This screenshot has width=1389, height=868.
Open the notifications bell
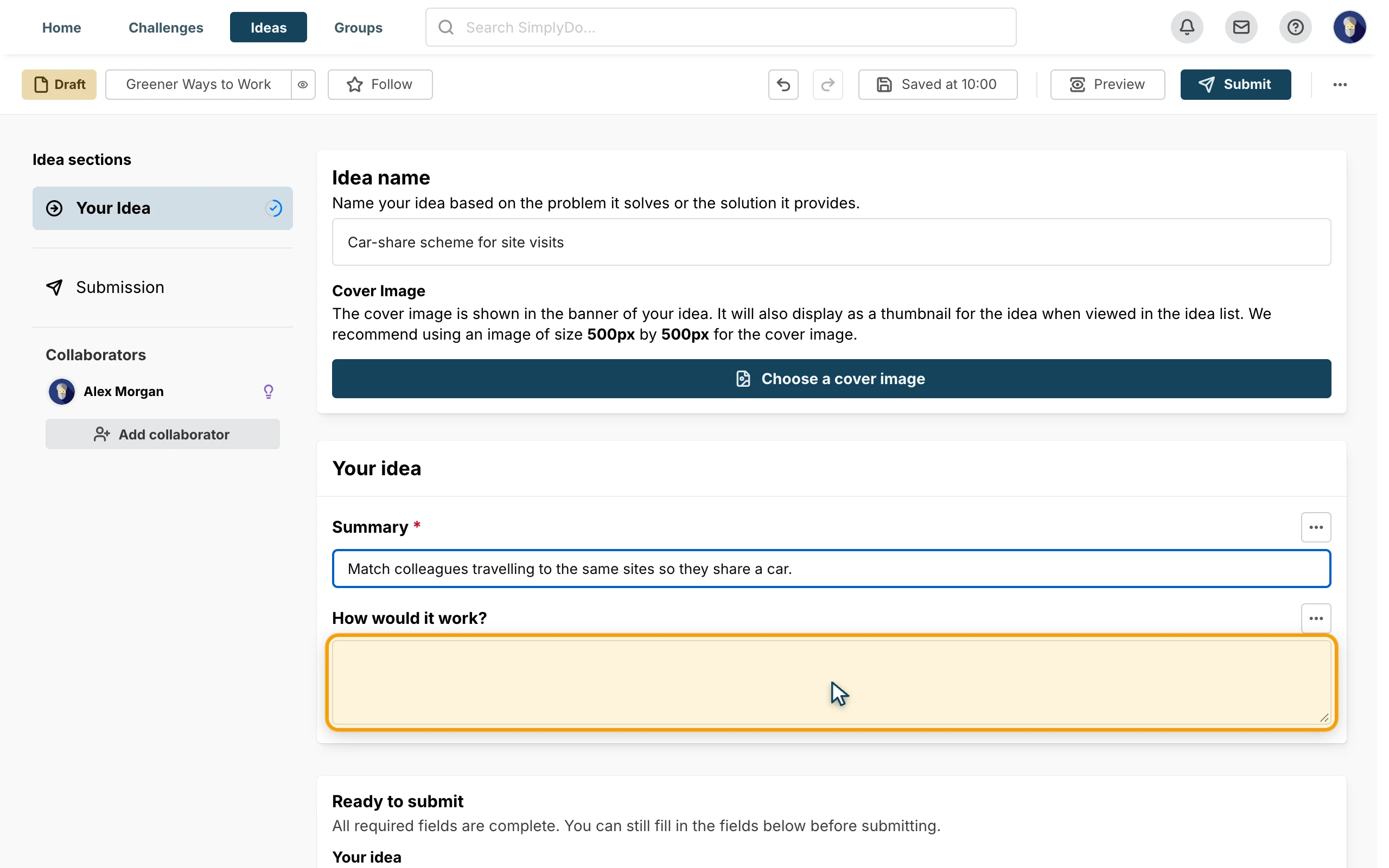click(x=1187, y=27)
